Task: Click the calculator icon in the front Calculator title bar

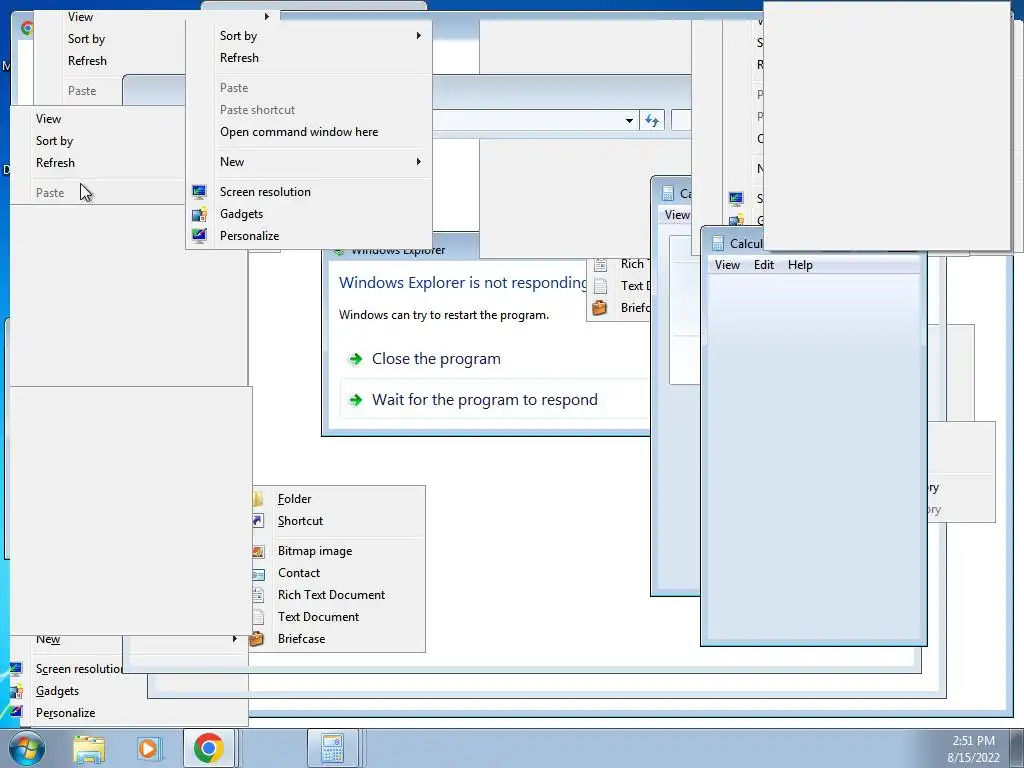Action: point(718,243)
